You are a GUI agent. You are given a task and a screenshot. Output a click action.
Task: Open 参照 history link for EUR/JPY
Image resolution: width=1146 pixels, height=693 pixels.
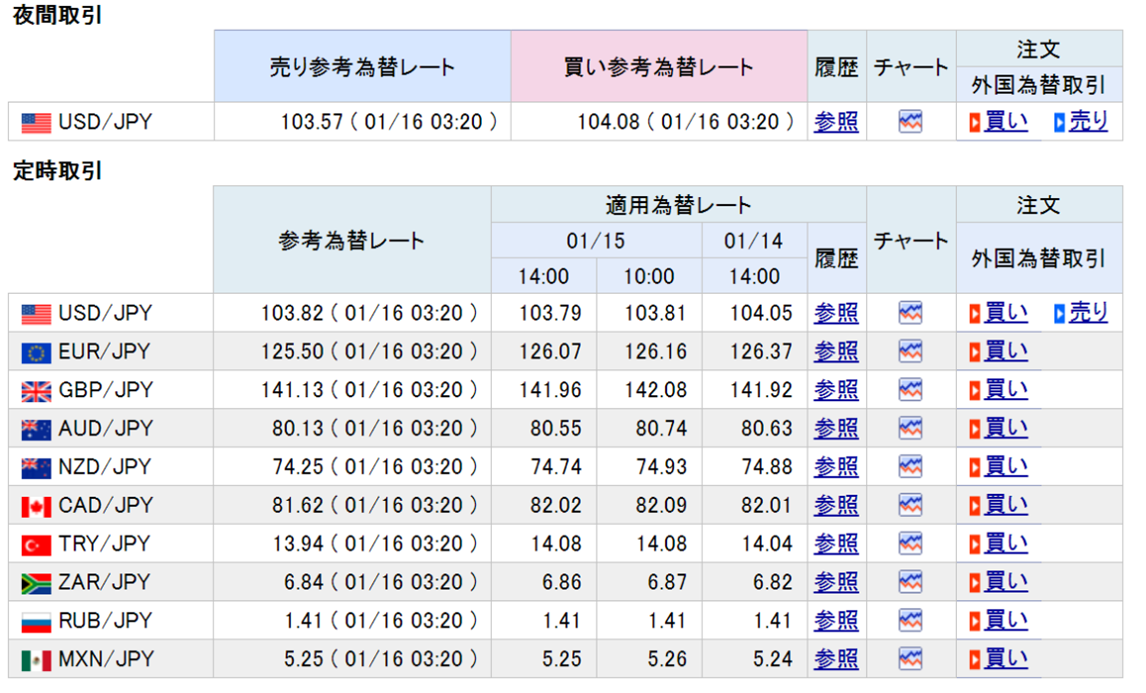836,352
